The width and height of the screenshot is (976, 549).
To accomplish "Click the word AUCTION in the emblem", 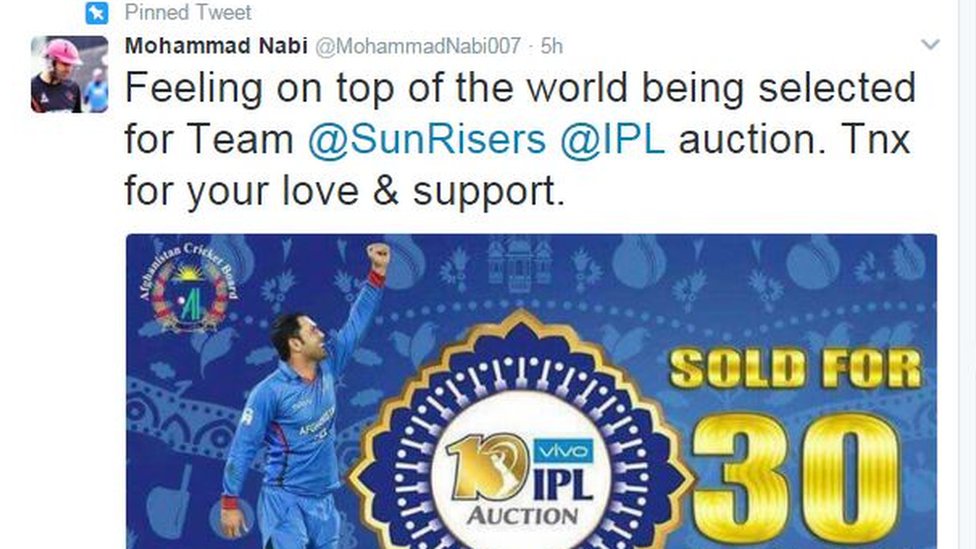I will (x=523, y=515).
